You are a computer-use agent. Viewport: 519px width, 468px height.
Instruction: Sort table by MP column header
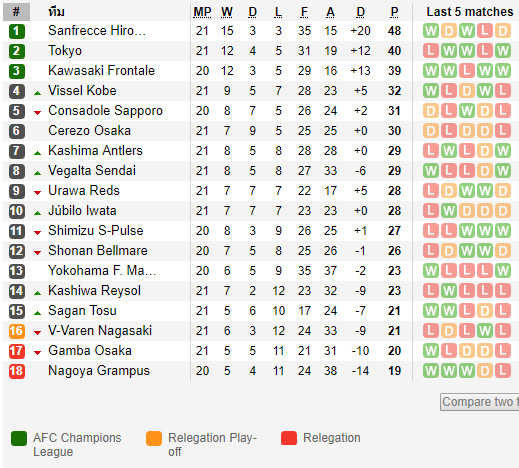pyautogui.click(x=202, y=12)
